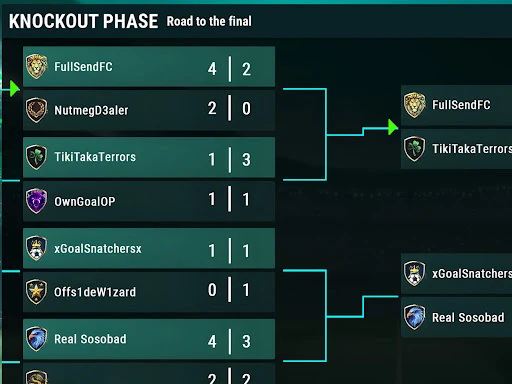512x384 pixels.
Task: Open the xGoalSnatchersx semifinal entry
Action: (456, 273)
